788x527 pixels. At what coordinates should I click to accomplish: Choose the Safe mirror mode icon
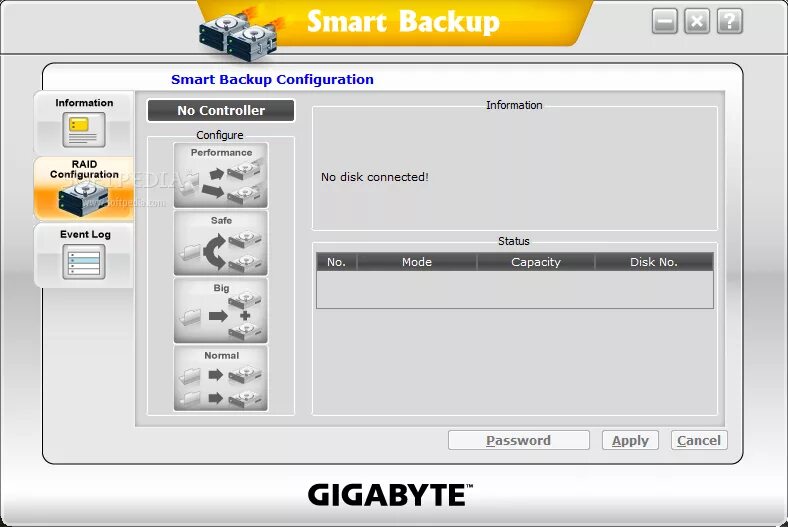221,243
